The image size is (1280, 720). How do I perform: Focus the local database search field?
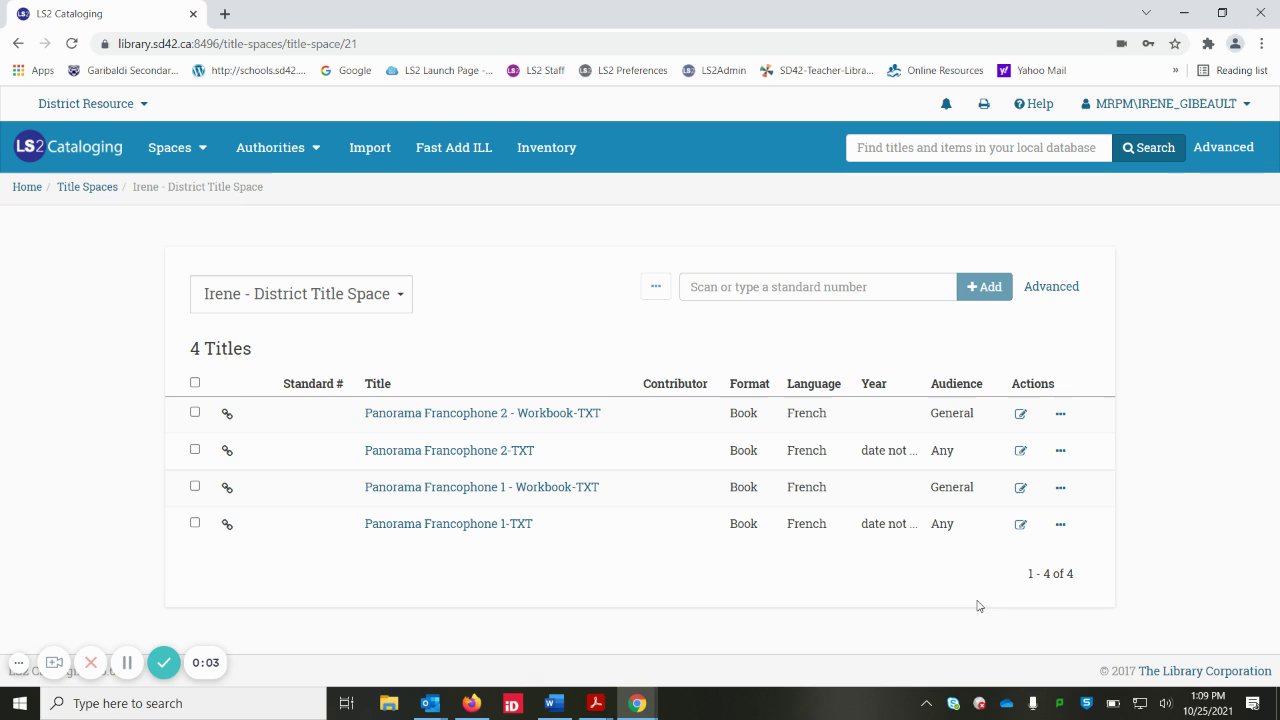(x=979, y=147)
